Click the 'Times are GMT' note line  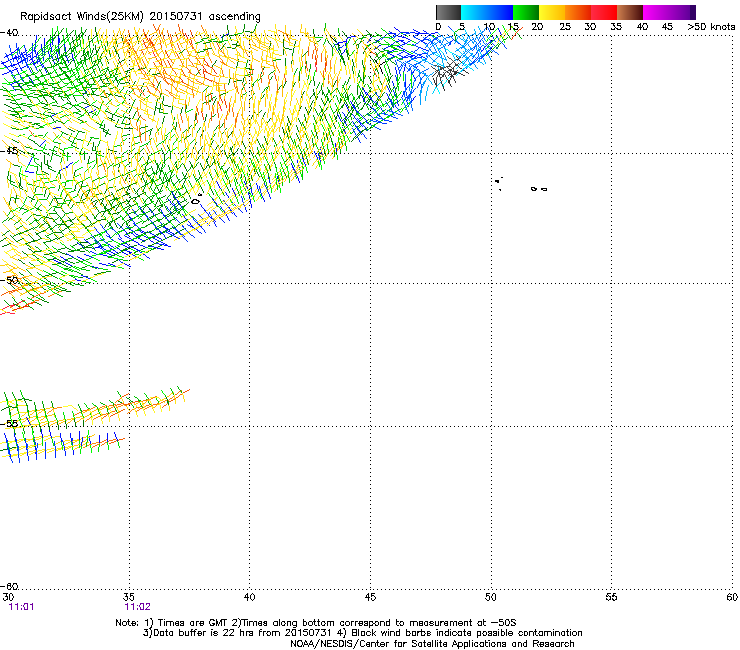tap(316, 623)
